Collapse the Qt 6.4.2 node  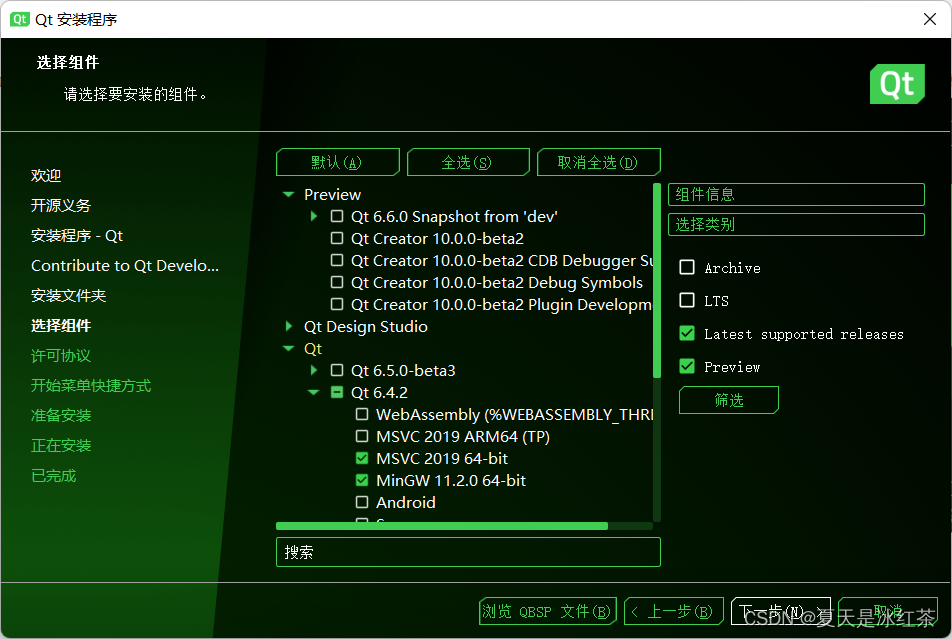pos(313,392)
